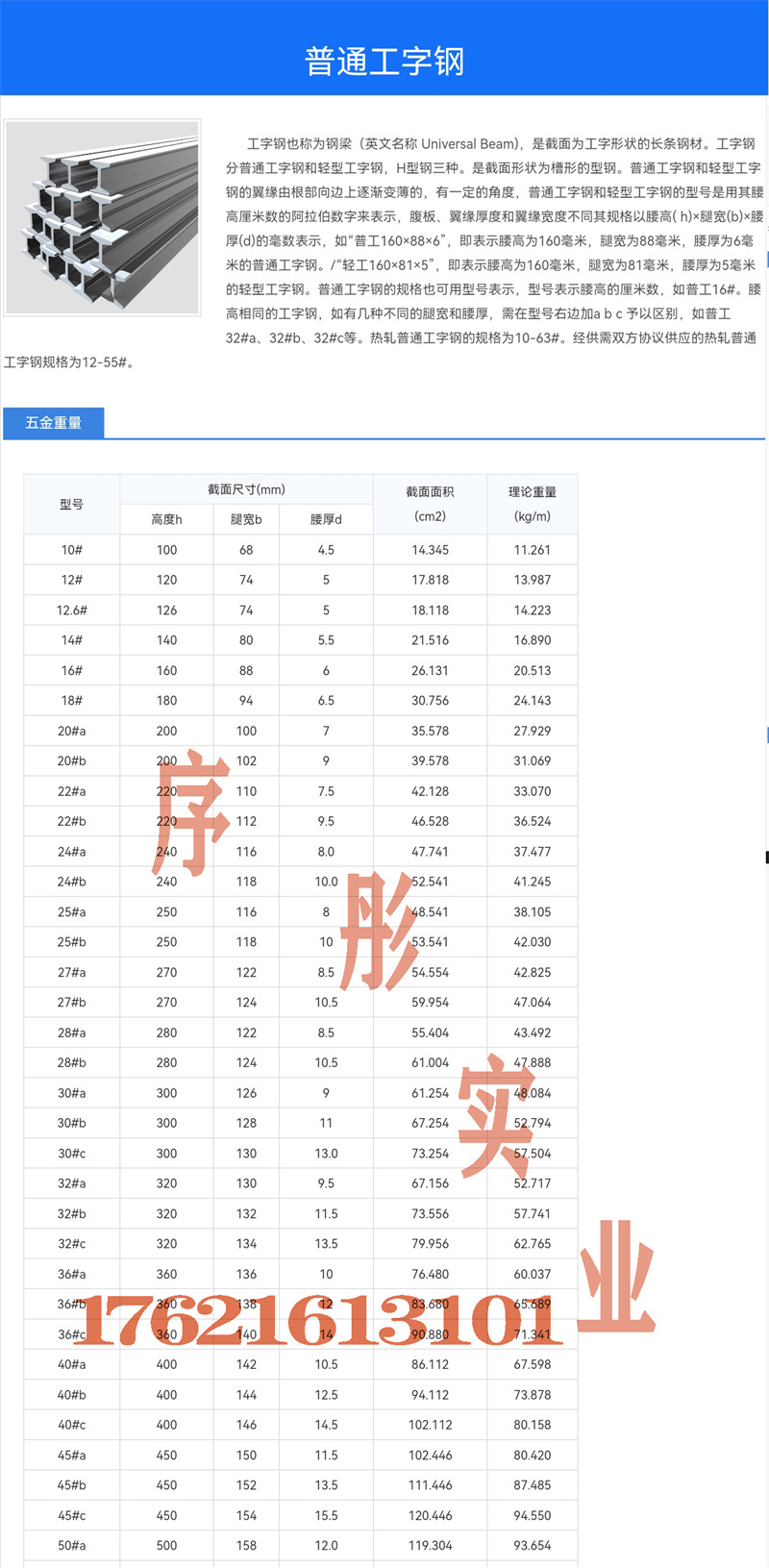Click the I-beam steel product photo
Image resolution: width=769 pixels, height=1568 pixels.
102,217
